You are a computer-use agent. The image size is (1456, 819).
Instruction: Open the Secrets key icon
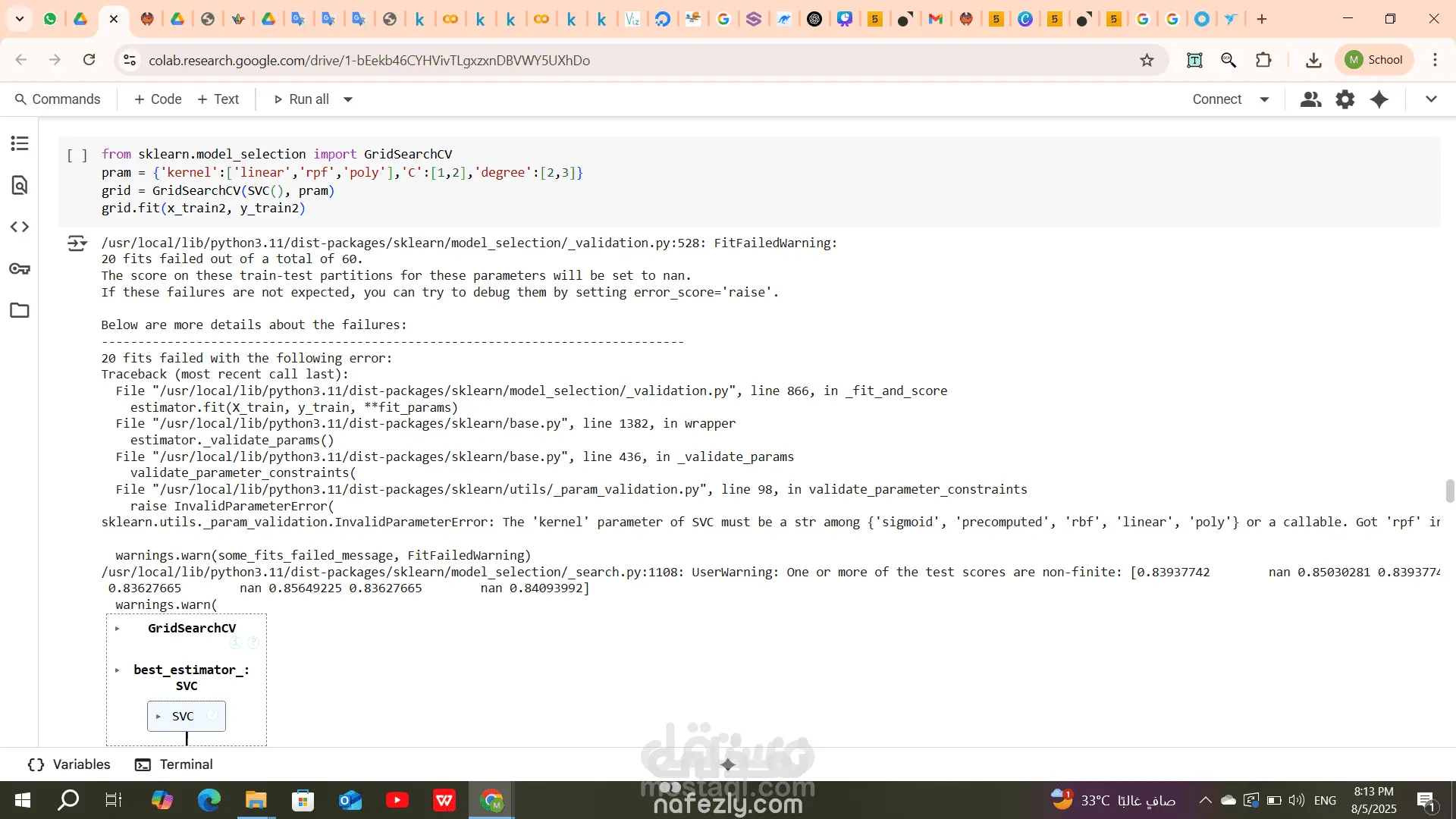(20, 268)
